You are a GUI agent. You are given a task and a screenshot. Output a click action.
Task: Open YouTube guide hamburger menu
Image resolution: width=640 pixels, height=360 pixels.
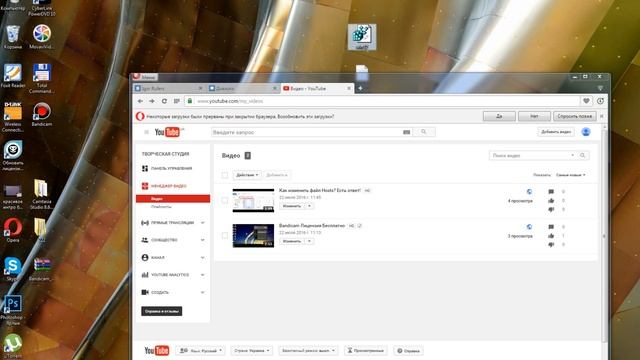[x=147, y=132]
